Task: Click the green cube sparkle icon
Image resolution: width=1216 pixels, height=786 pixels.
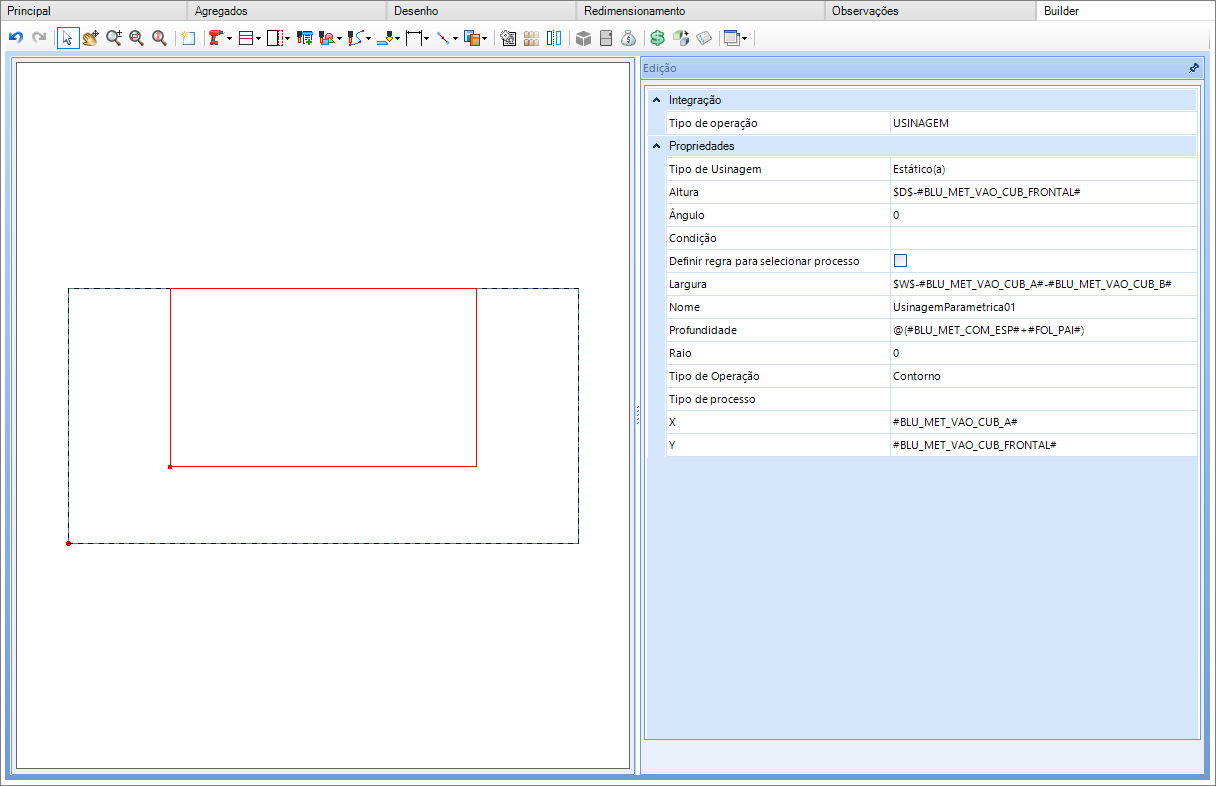Action: point(680,38)
